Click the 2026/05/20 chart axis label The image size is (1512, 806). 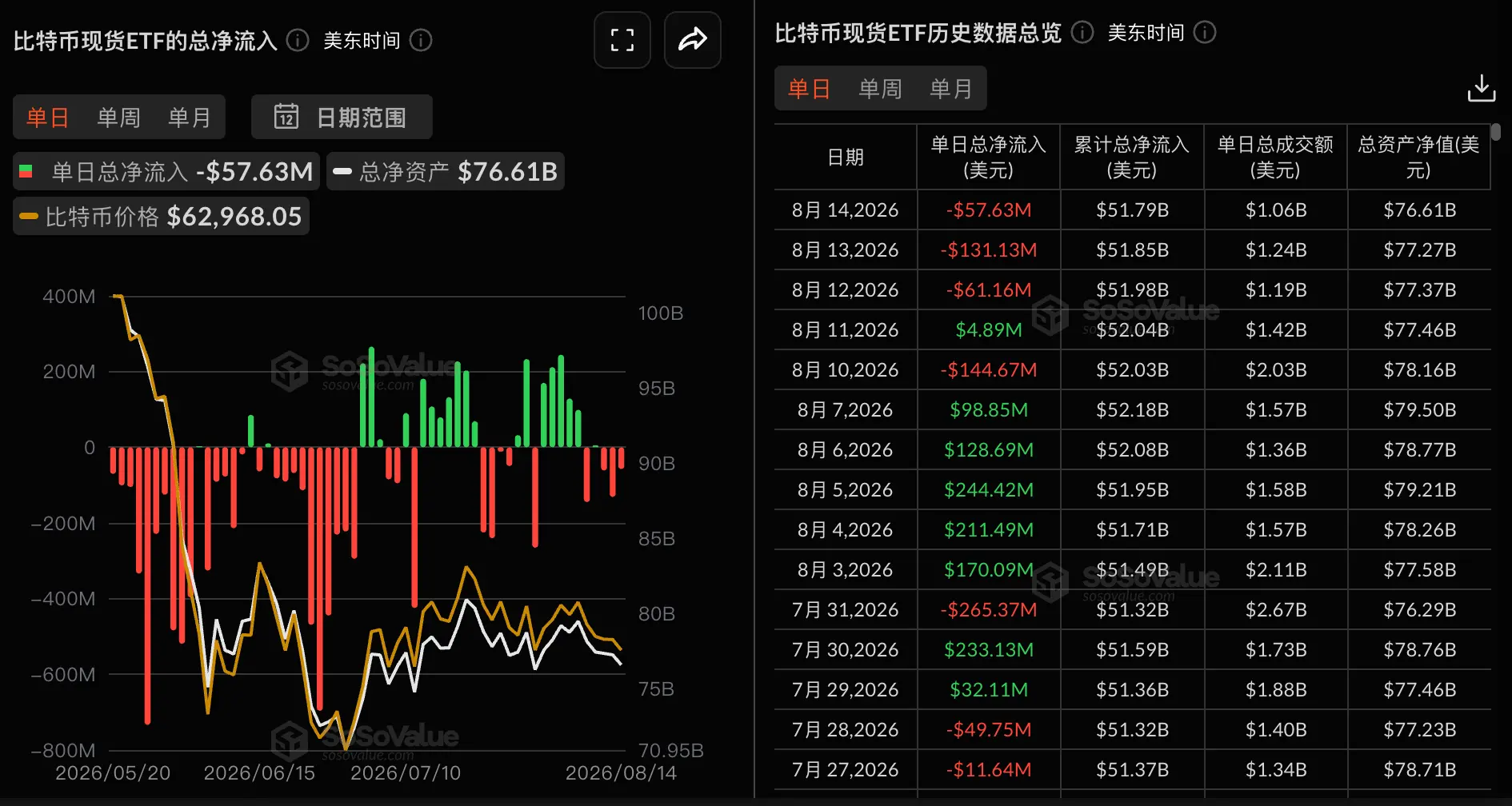pos(113,773)
